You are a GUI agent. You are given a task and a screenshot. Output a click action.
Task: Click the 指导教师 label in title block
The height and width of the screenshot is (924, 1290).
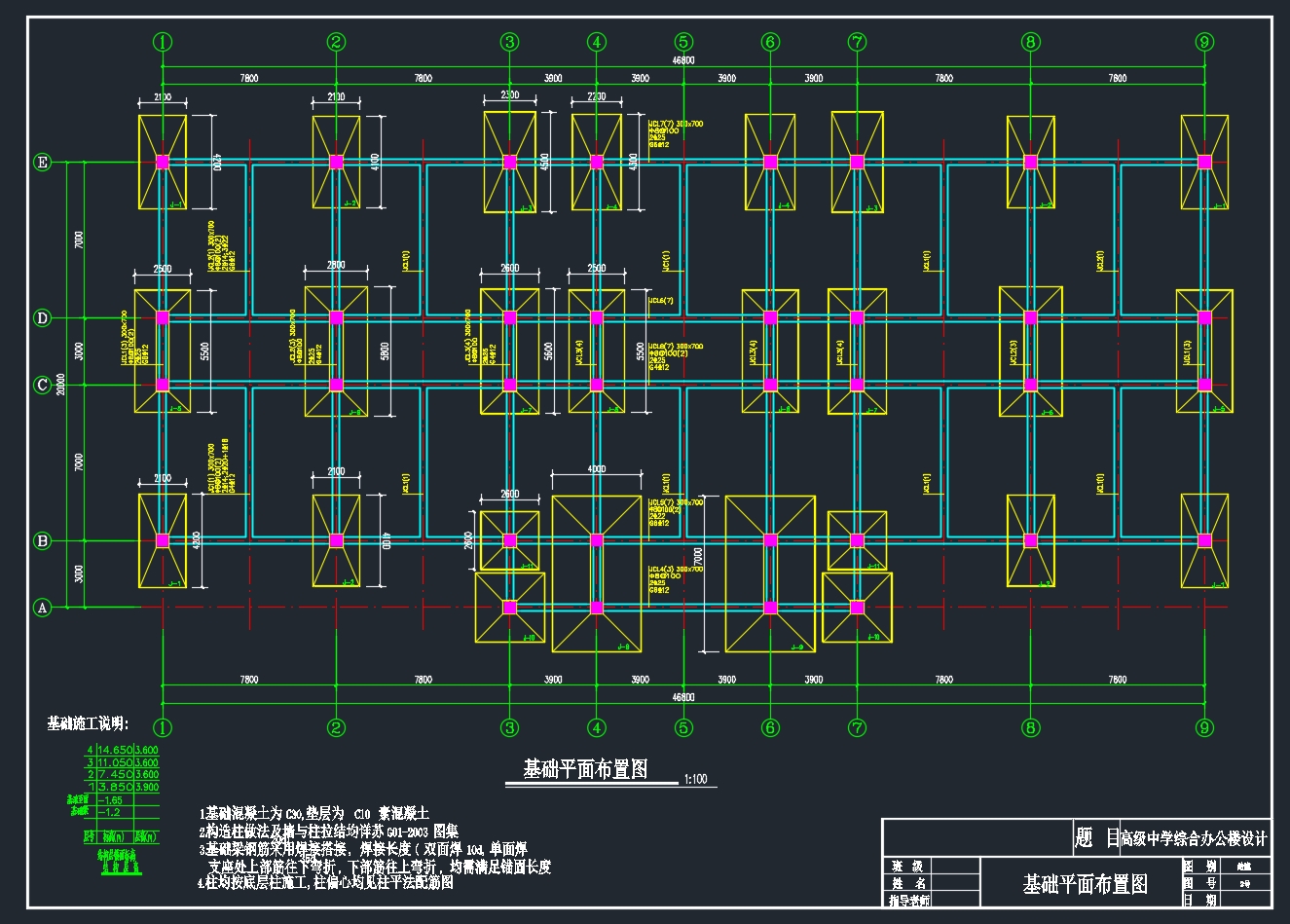pos(909,901)
